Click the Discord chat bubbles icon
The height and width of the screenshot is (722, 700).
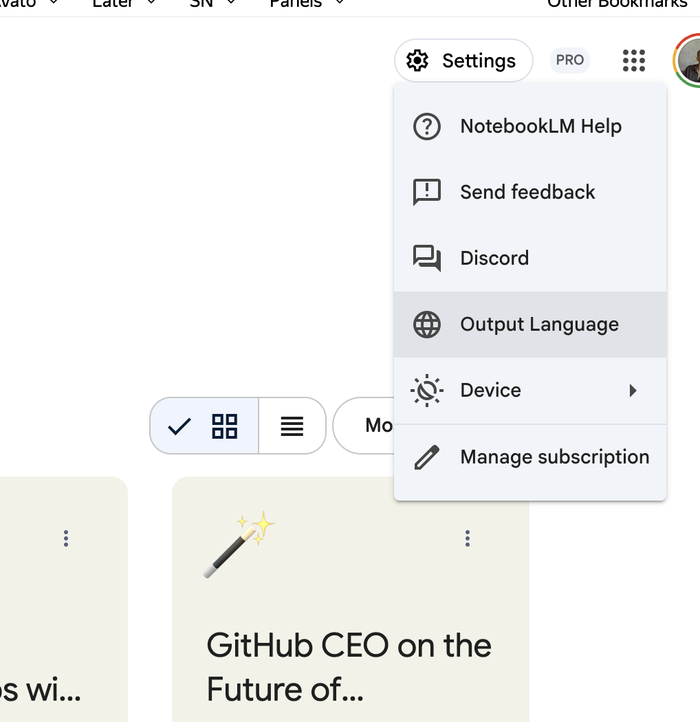point(427,258)
